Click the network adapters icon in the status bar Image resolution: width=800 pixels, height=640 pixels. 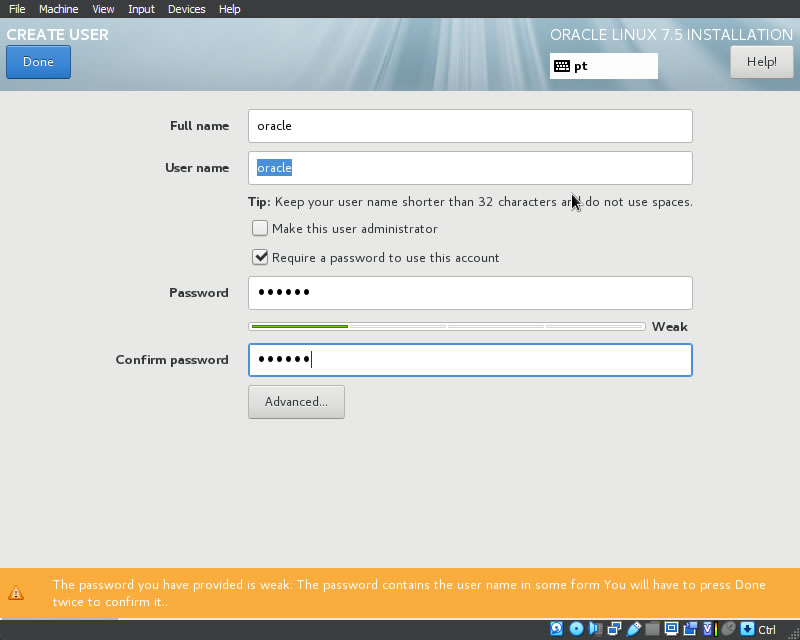pyautogui.click(x=614, y=628)
